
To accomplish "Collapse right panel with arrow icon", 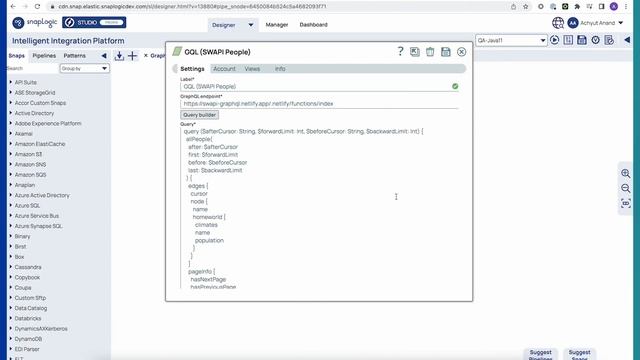I will 627,40.
